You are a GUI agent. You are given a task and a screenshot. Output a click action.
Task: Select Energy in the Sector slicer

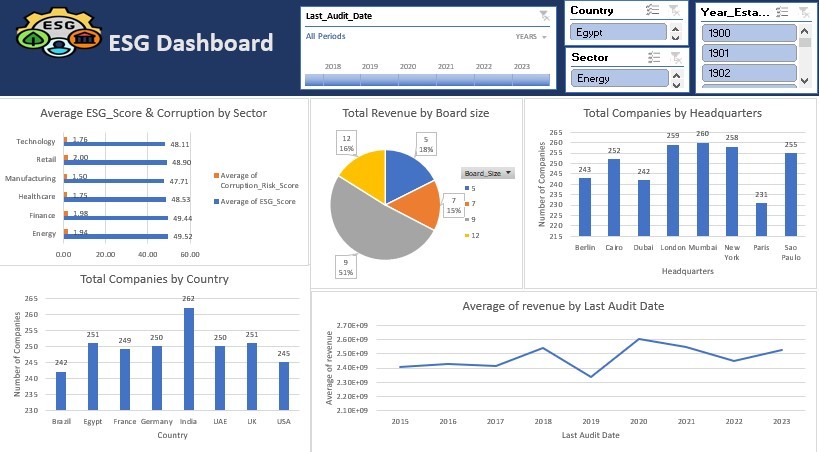pos(619,78)
